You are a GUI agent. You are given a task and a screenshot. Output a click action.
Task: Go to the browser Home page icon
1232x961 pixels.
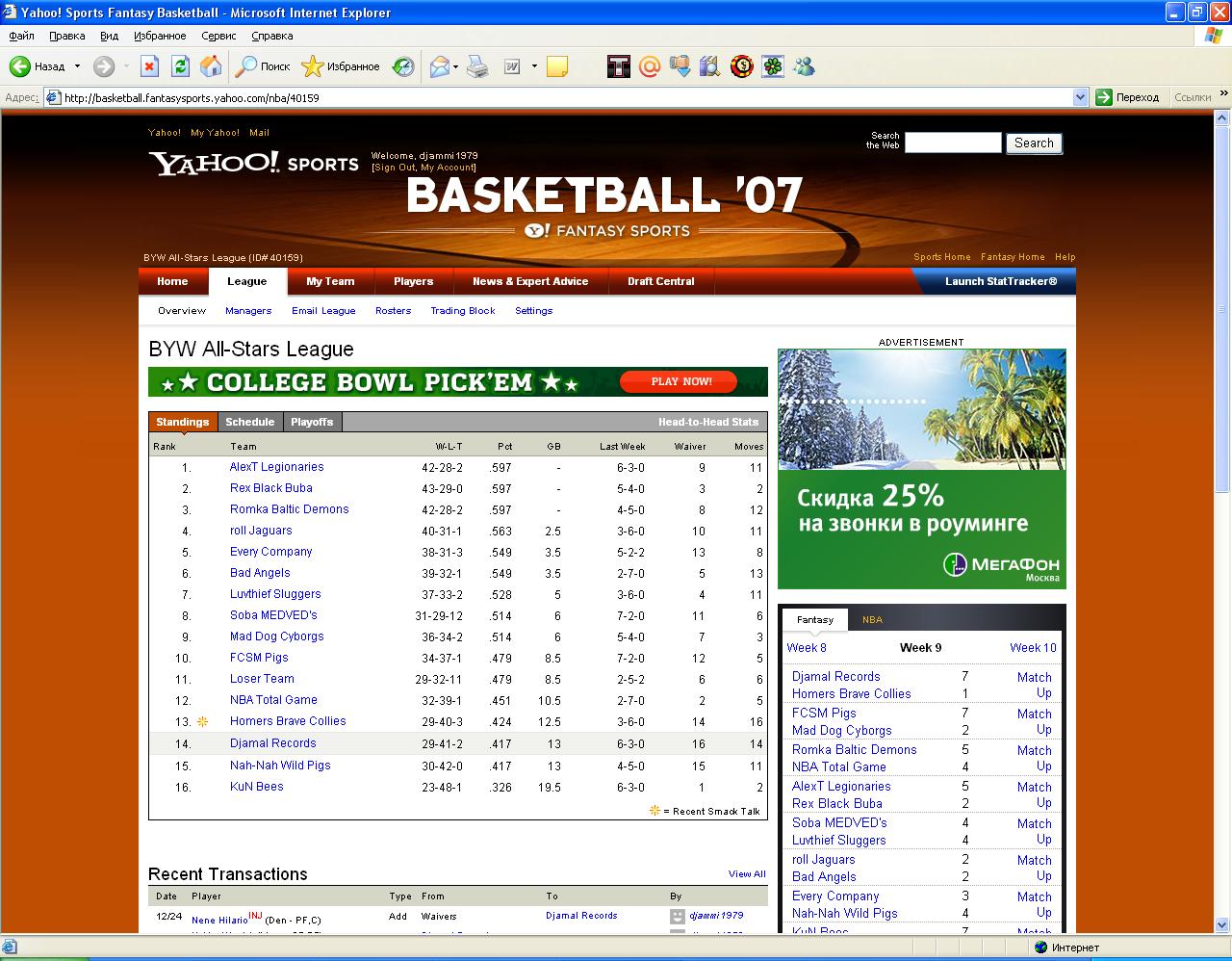pos(211,66)
